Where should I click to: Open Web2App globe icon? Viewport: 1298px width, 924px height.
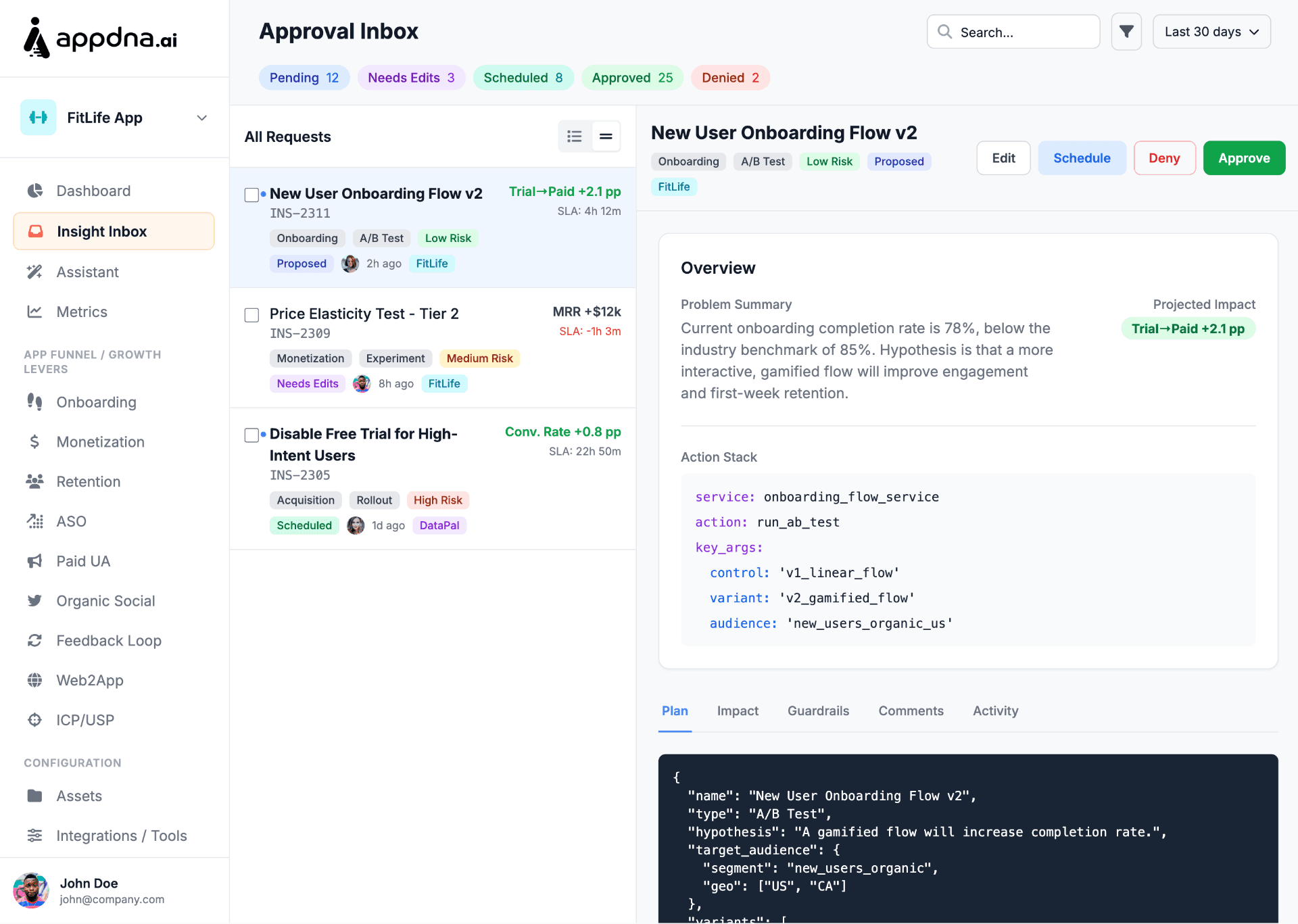coord(35,680)
